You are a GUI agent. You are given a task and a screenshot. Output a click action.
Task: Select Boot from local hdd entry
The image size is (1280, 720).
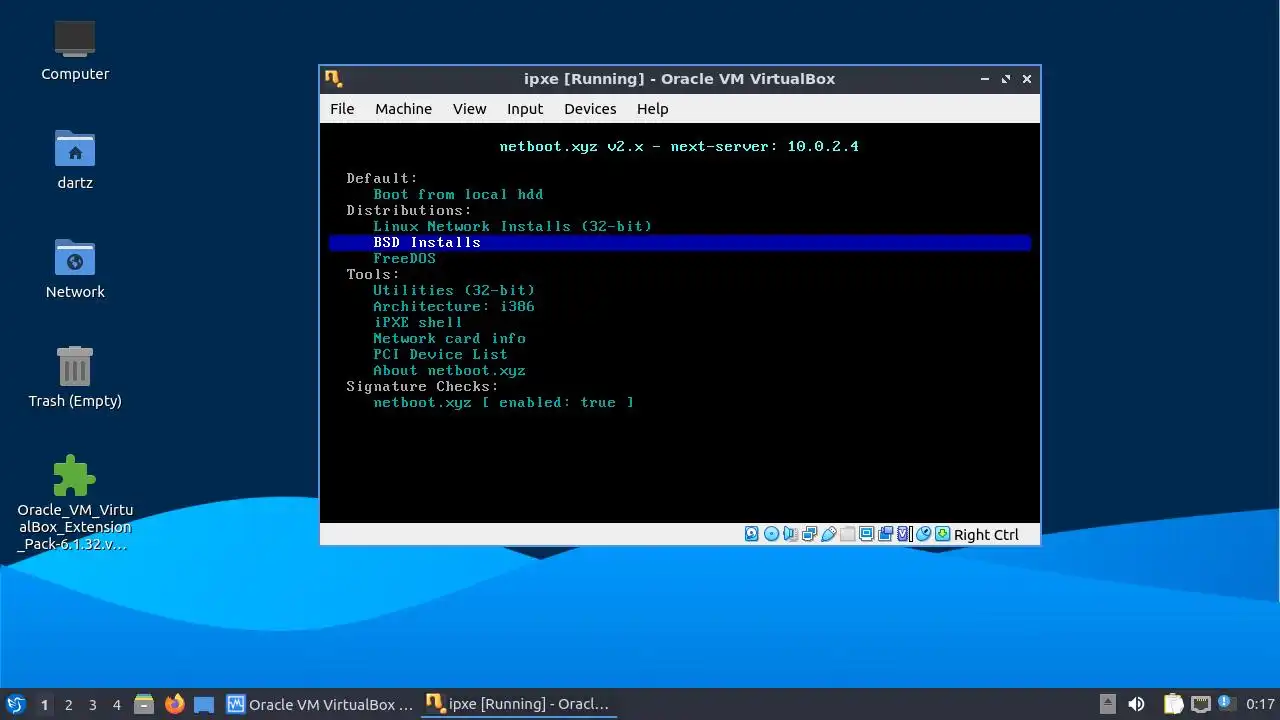coord(458,194)
